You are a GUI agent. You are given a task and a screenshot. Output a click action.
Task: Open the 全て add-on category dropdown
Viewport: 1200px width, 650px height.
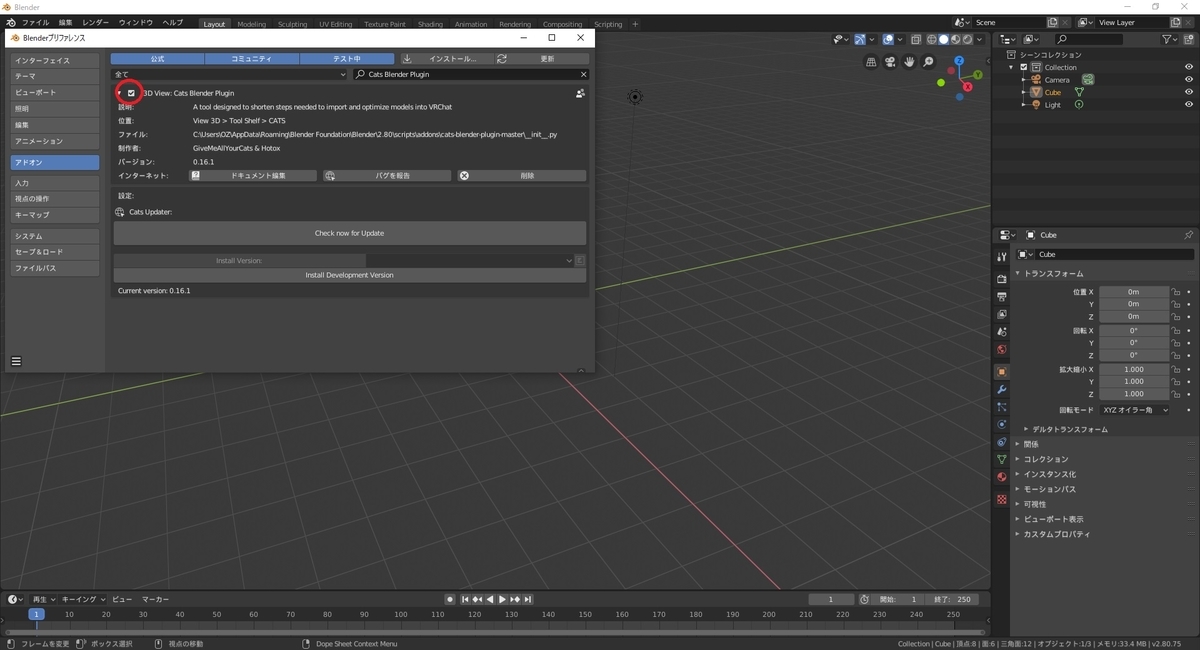(230, 74)
